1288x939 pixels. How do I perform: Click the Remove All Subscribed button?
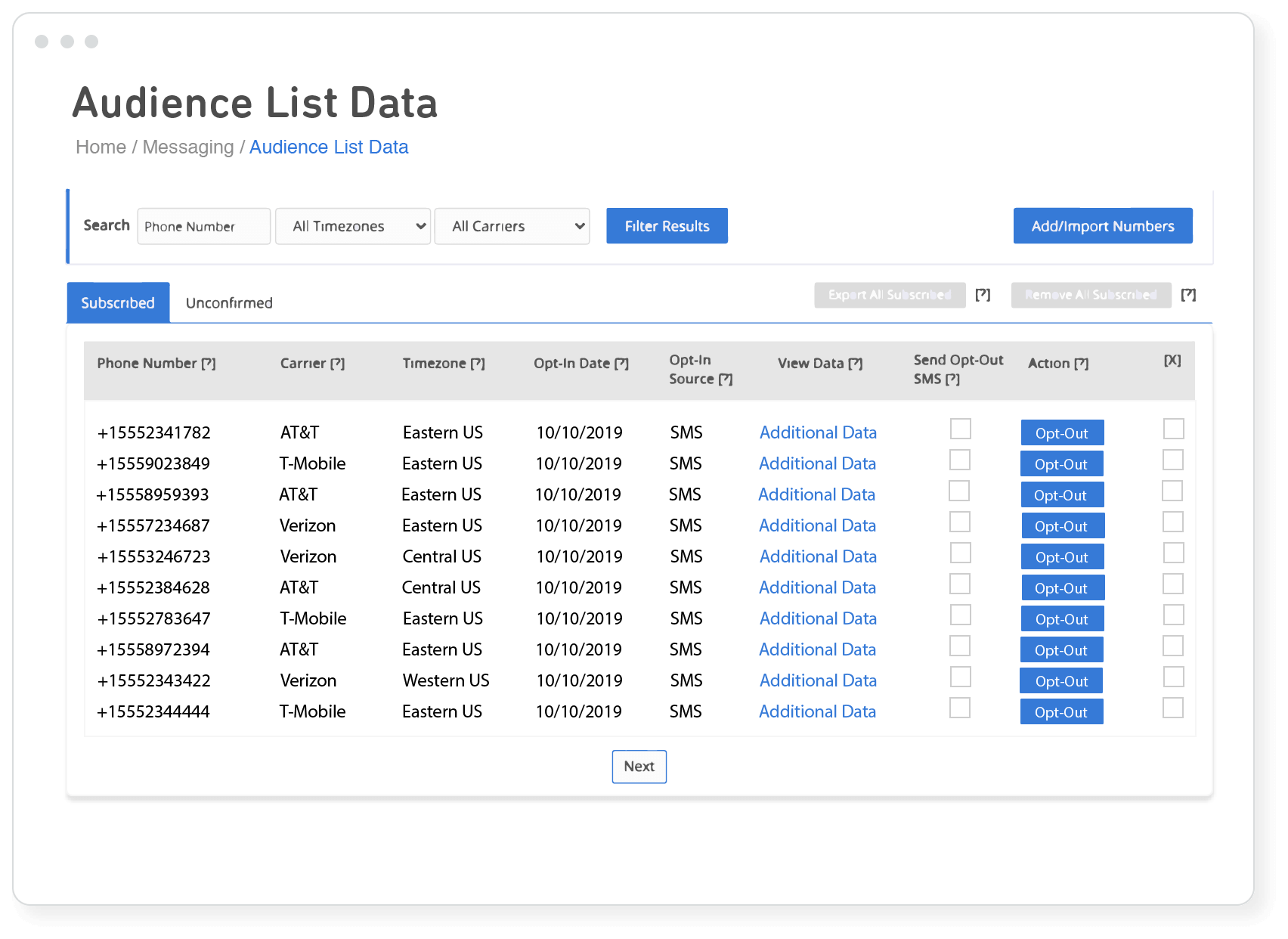(1091, 295)
